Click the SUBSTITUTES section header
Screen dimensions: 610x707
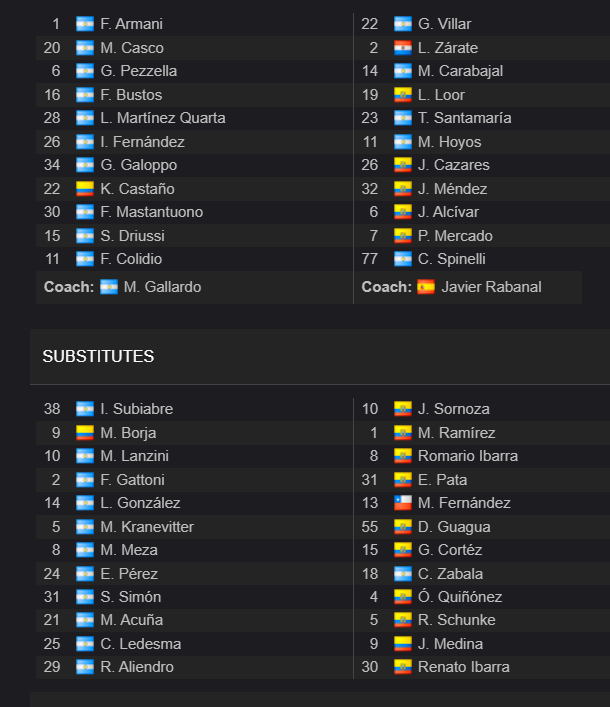(98, 356)
